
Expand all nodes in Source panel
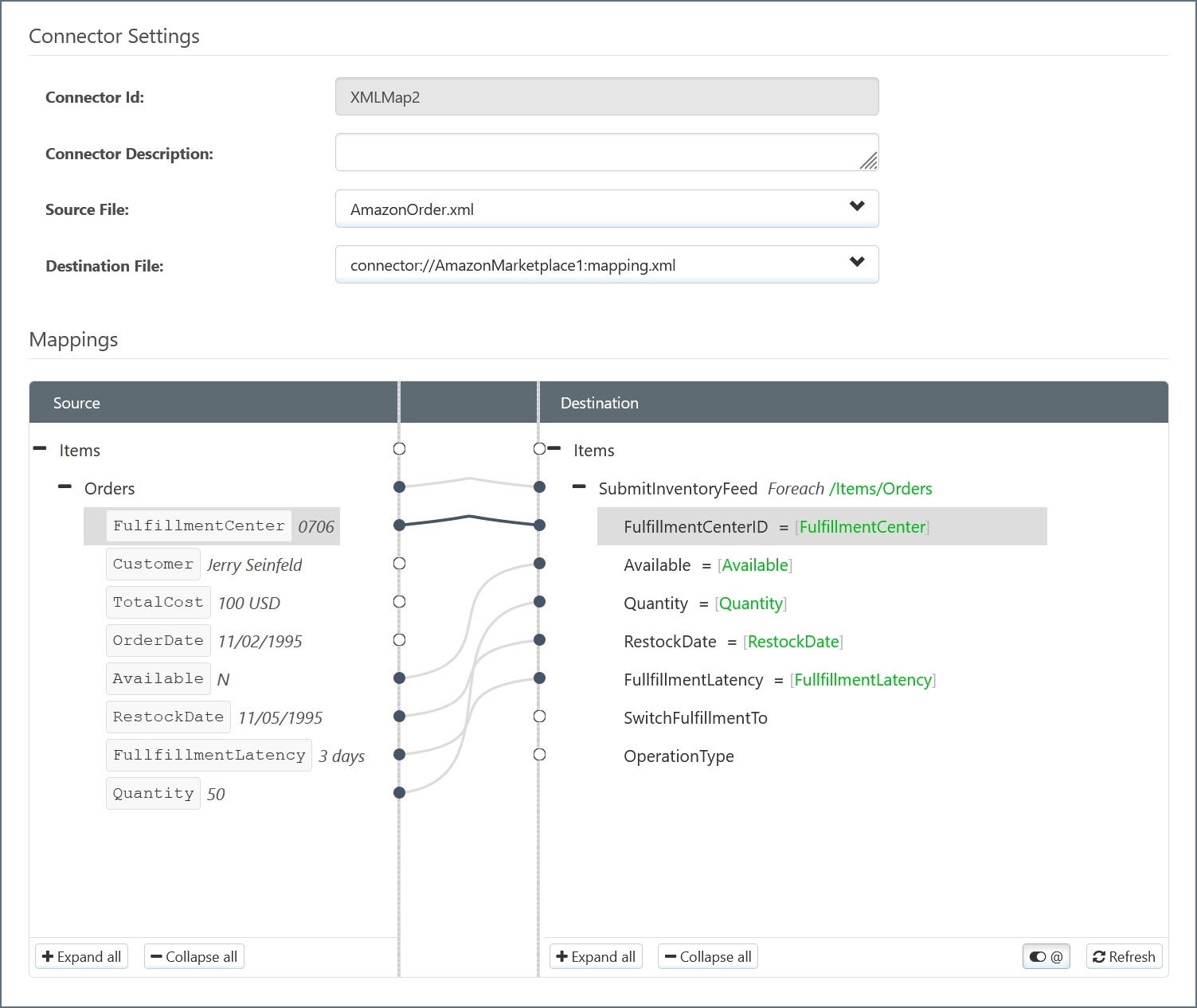pyautogui.click(x=81, y=956)
